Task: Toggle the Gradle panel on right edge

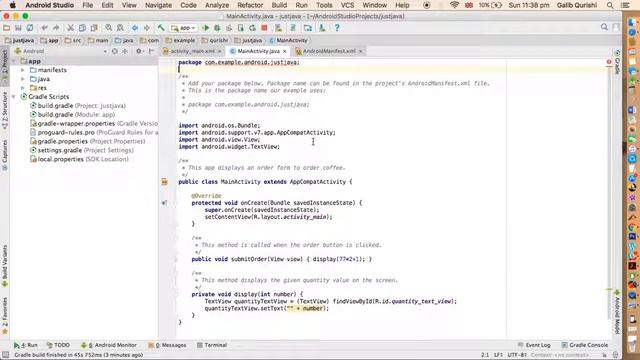Action: [617, 62]
